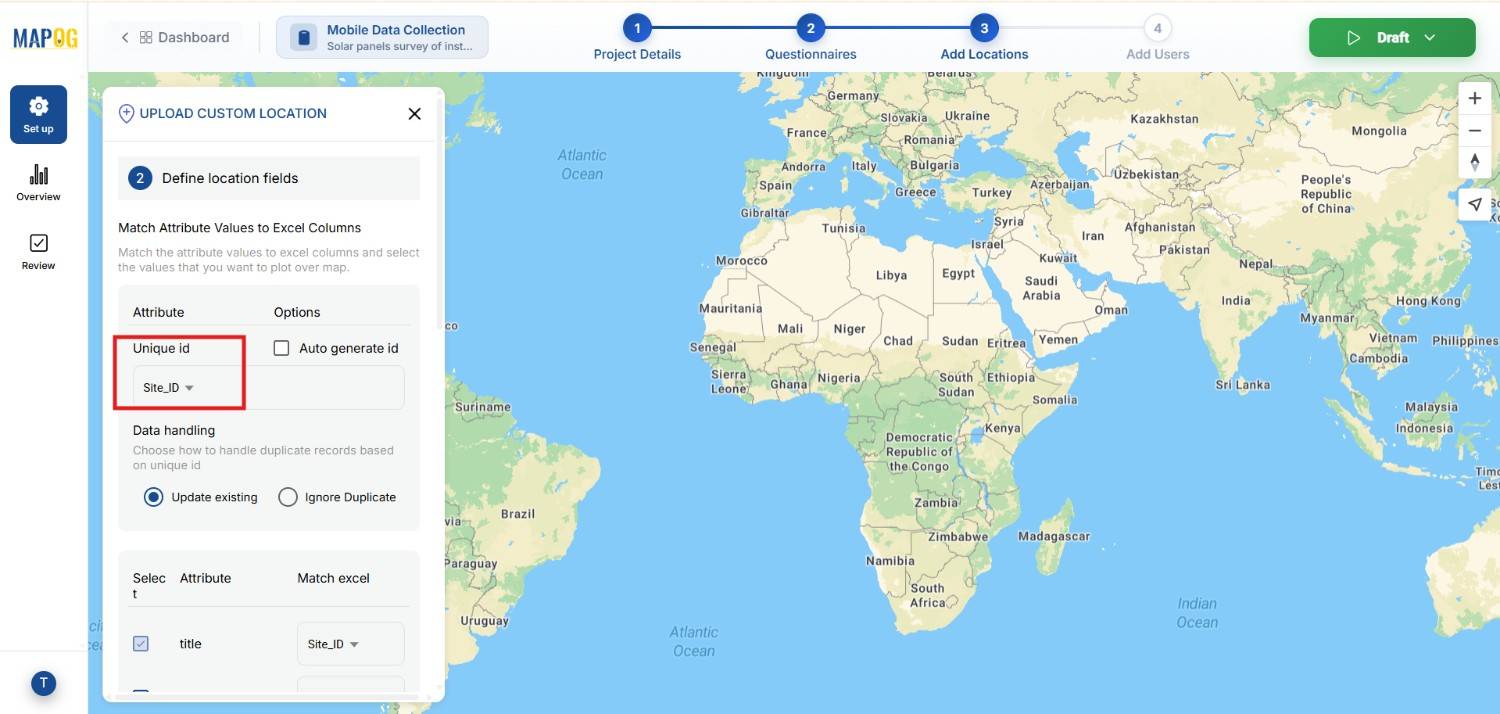Go to Questionnaires step
Screen dimensions: 1500x714
810,29
